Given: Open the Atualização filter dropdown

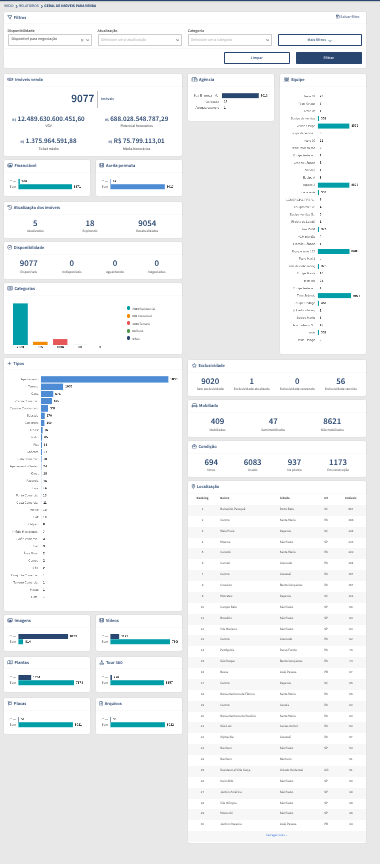Looking at the screenshot, I should click(x=140, y=40).
